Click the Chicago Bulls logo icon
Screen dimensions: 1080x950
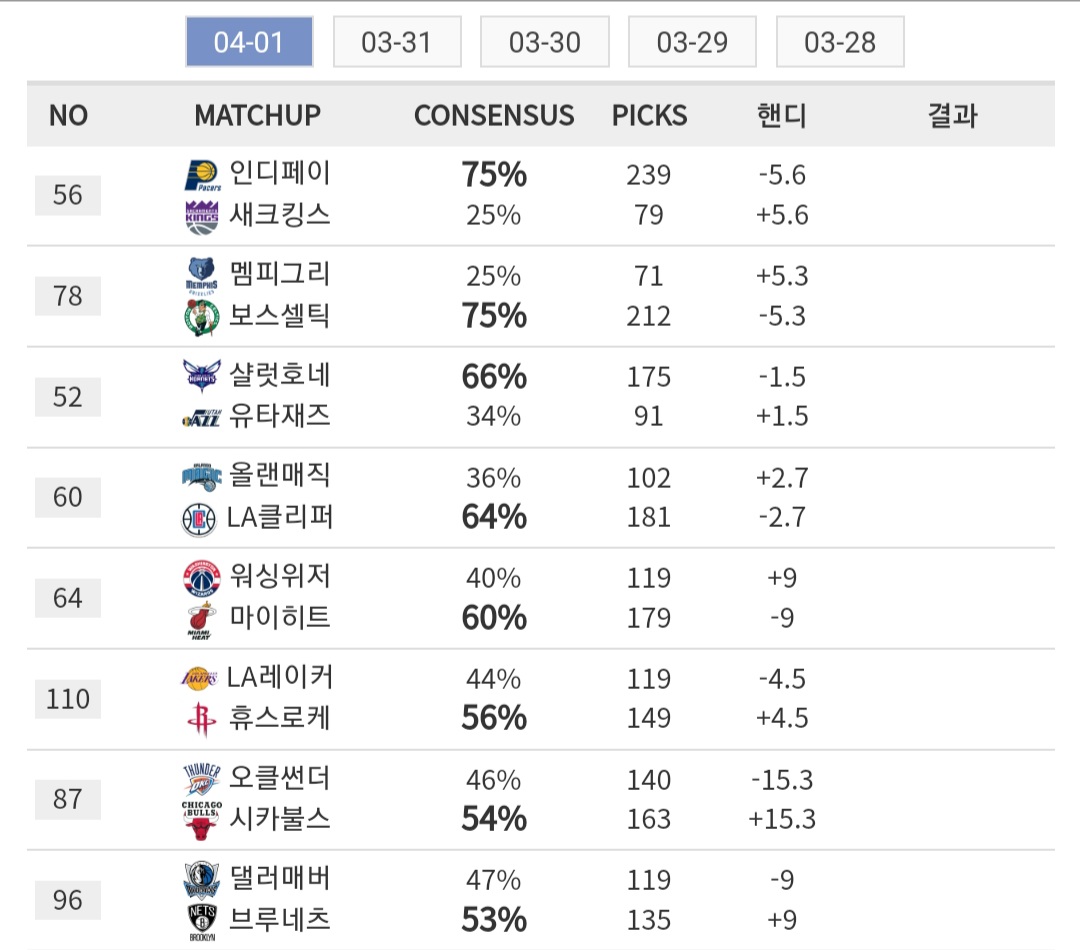pyautogui.click(x=201, y=820)
